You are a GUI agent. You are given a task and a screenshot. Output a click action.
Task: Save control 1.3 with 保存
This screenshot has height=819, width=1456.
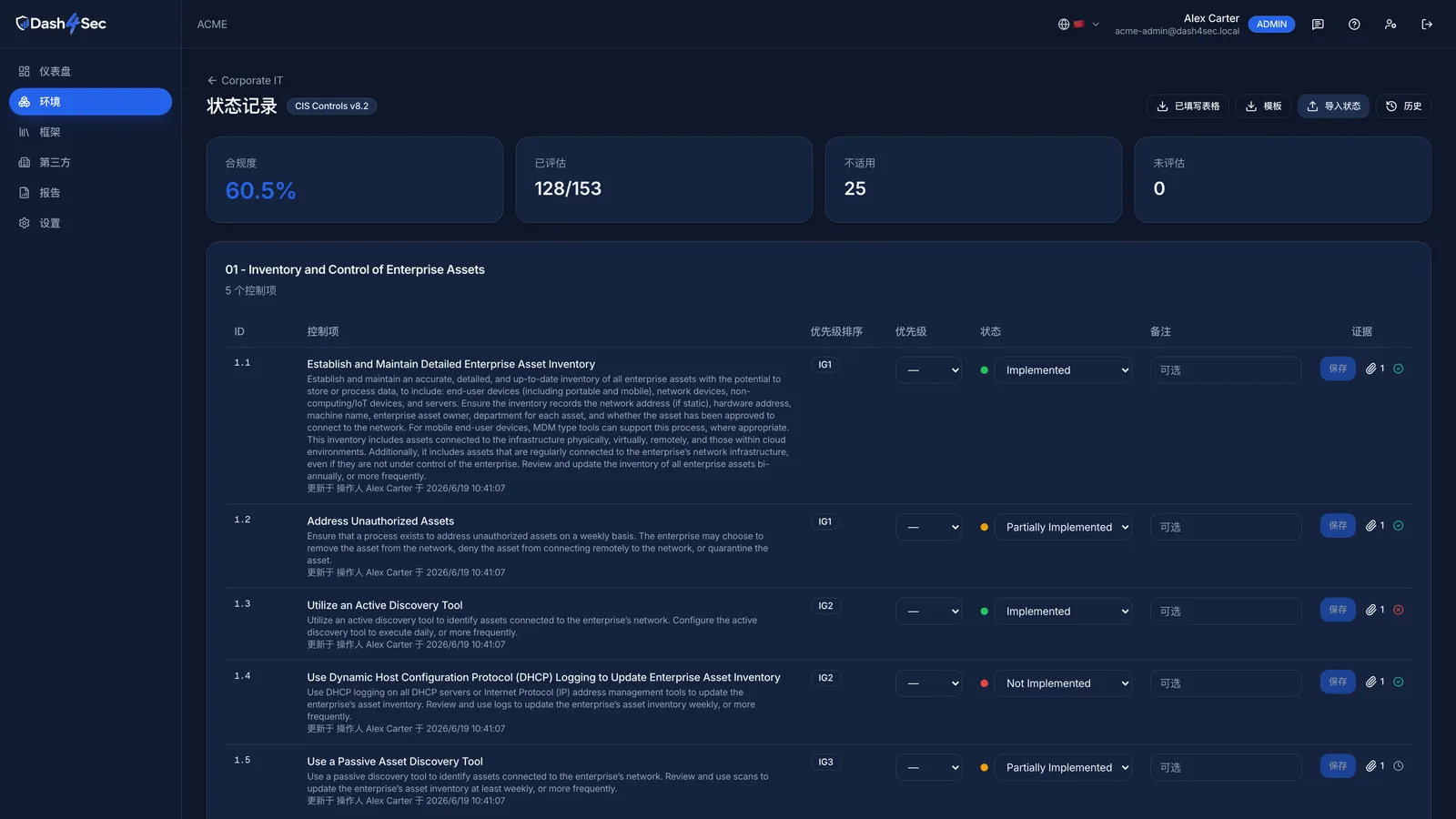[x=1338, y=610]
